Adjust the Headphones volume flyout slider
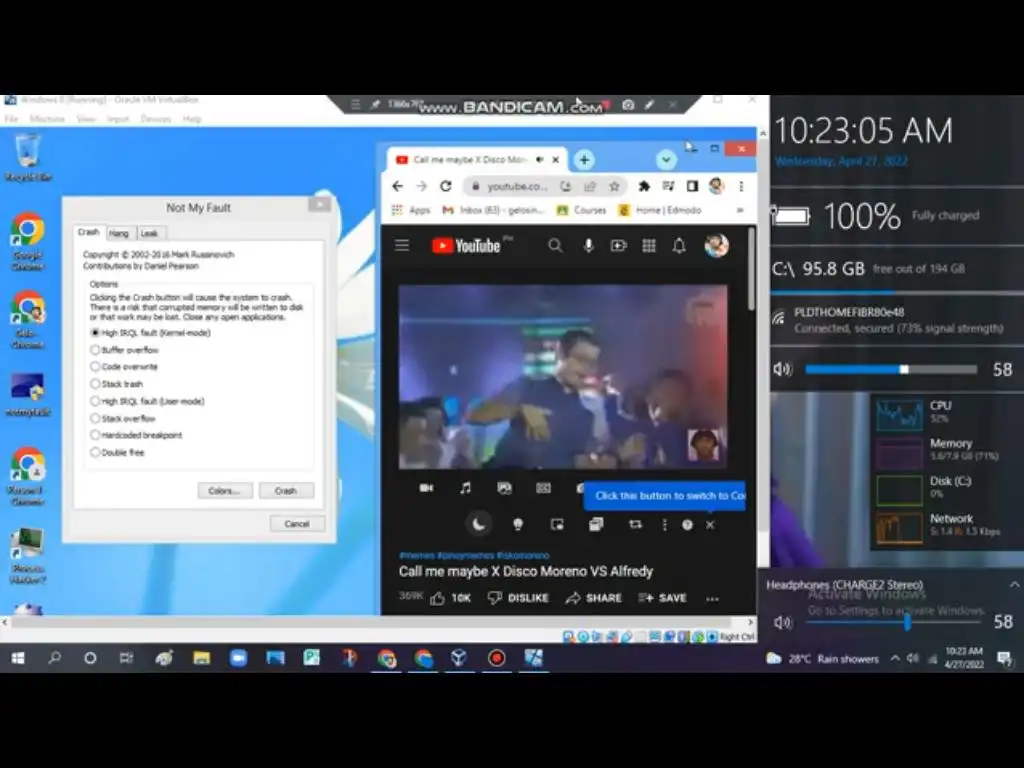The height and width of the screenshot is (768, 1024). point(893,622)
